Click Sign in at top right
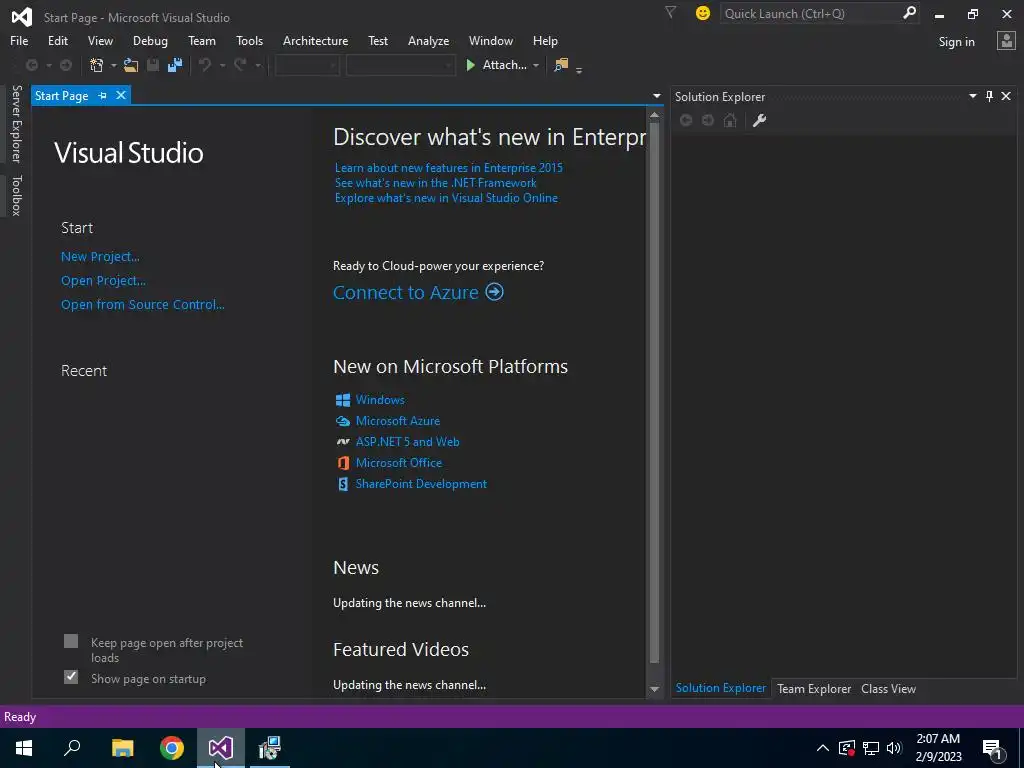 point(956,42)
